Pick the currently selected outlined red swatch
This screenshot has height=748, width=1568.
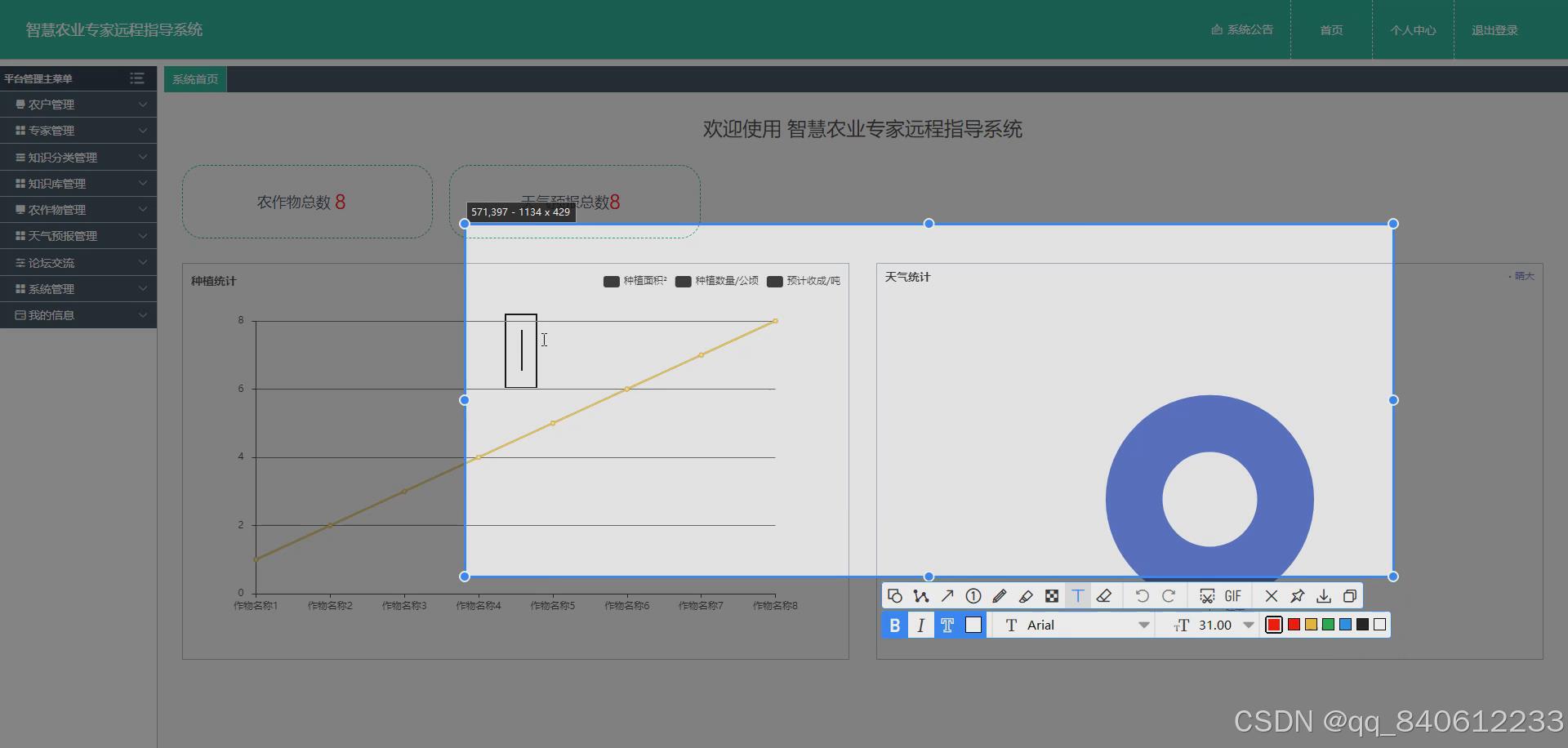[1274, 625]
